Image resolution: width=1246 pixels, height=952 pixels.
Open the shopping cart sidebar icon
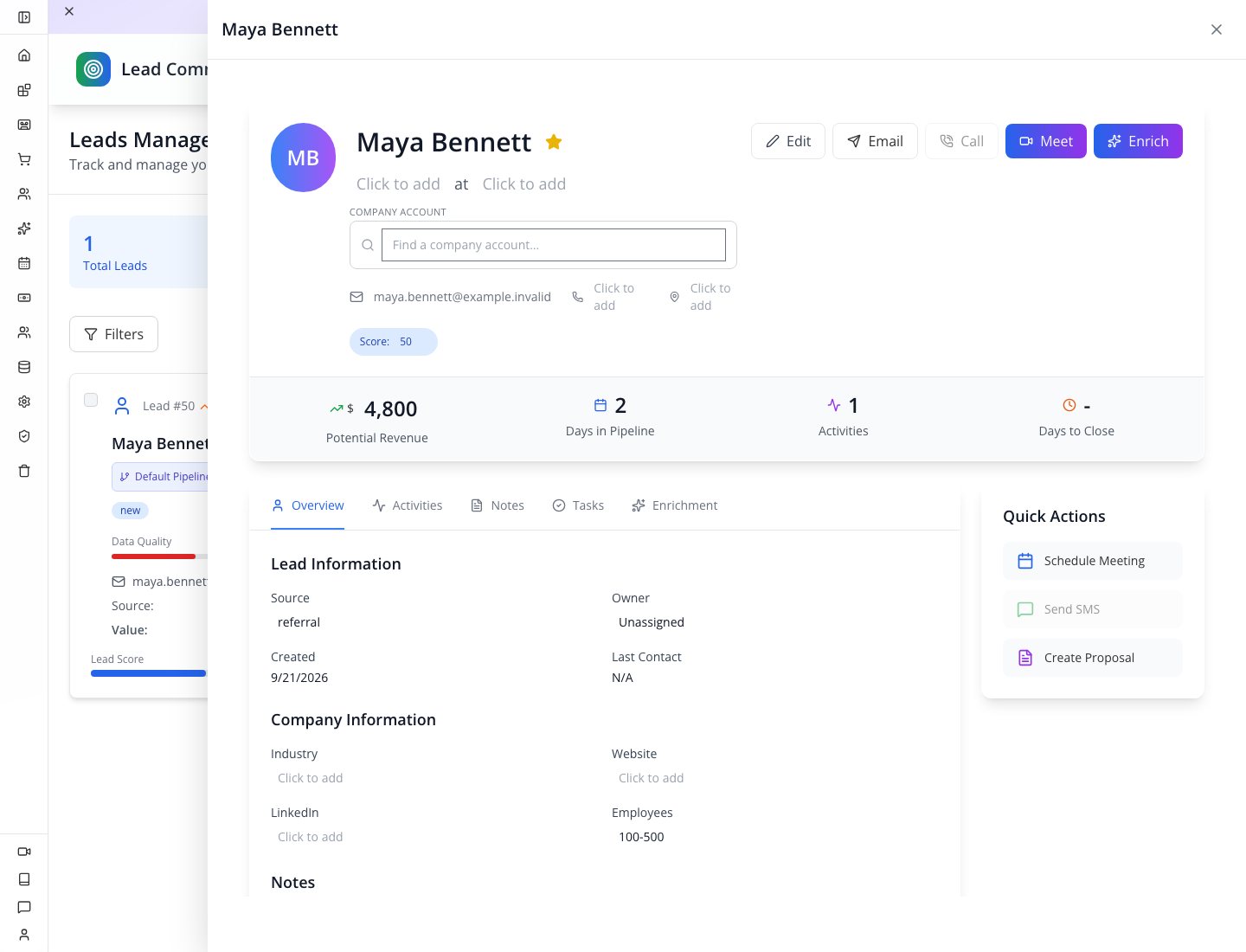pos(24,159)
